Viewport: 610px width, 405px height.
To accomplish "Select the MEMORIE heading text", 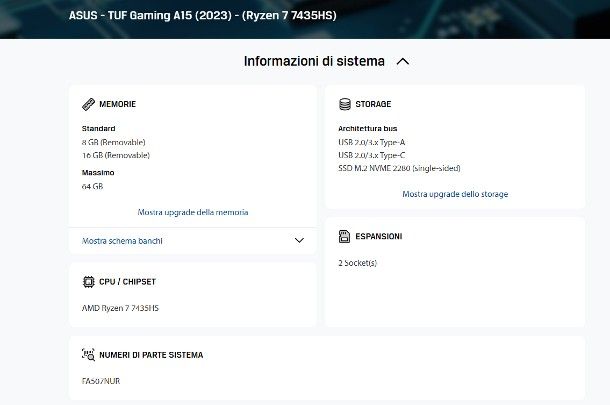I will pos(117,104).
